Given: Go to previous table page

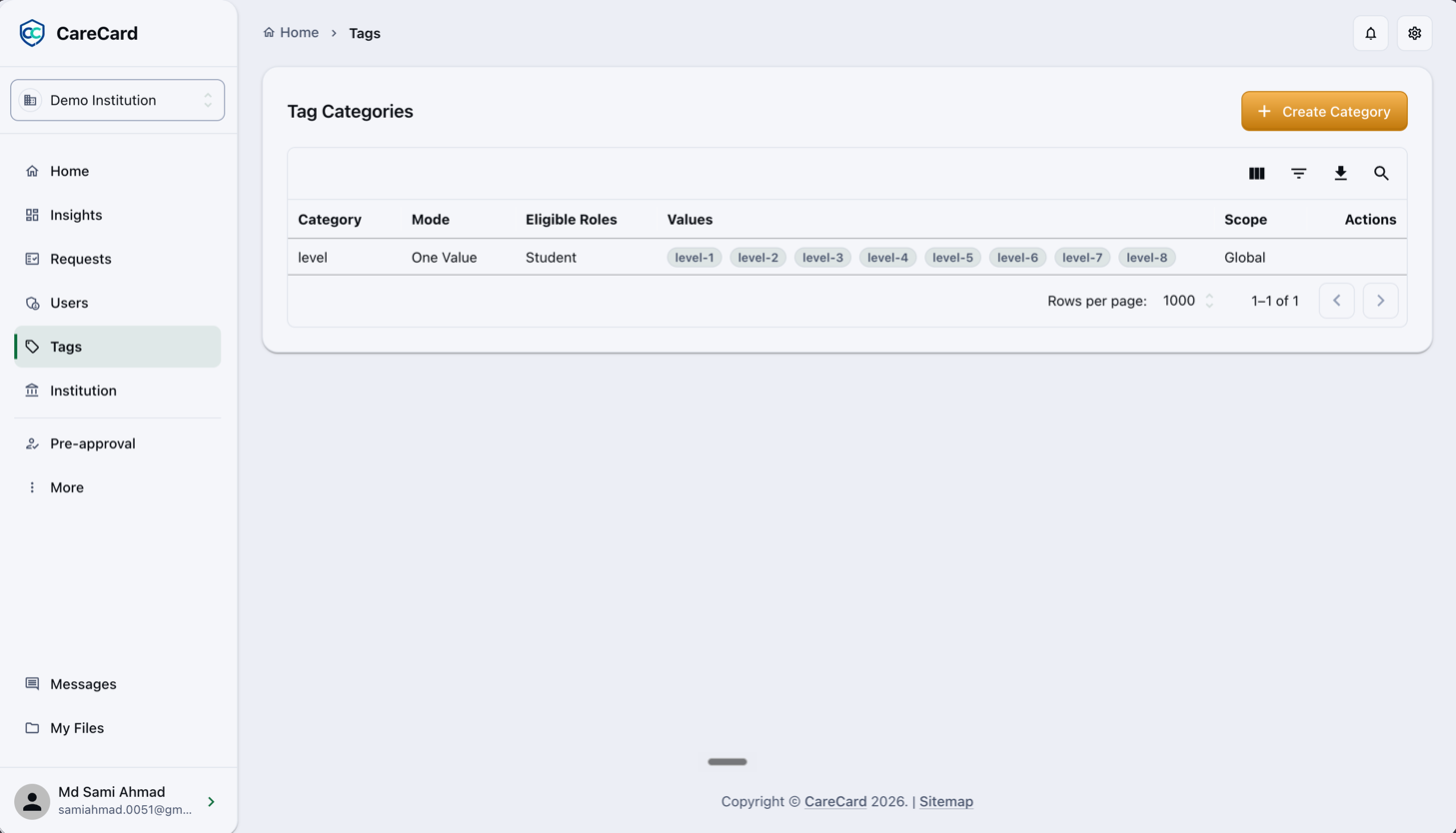Looking at the screenshot, I should (1336, 301).
